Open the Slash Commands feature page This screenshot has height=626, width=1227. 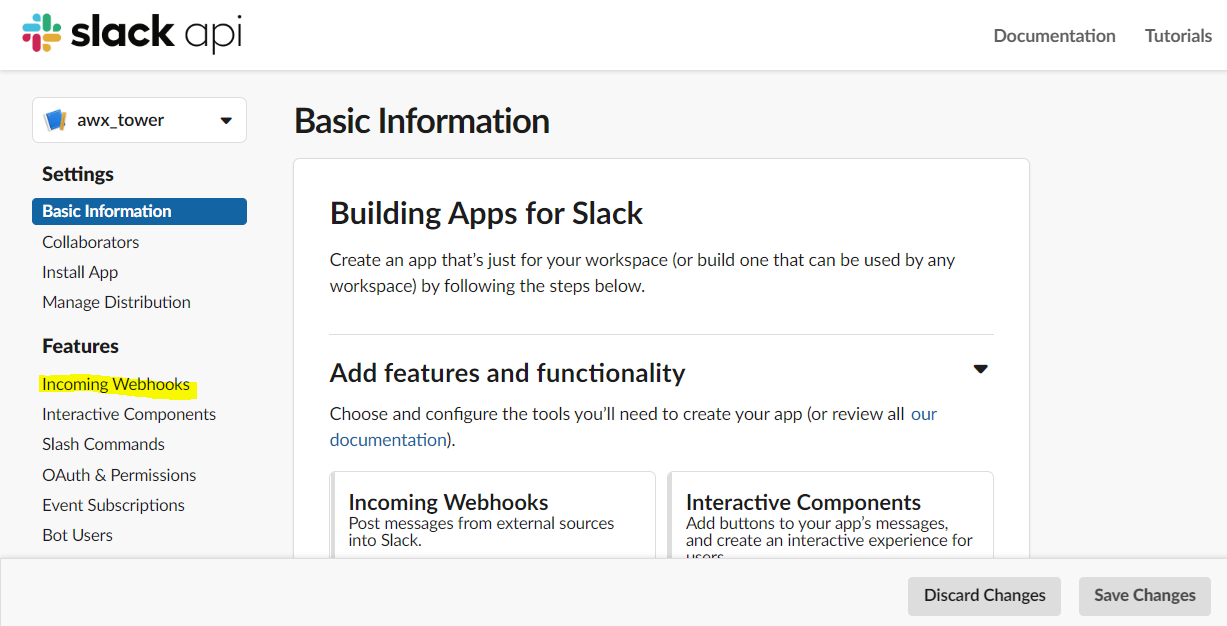point(103,444)
